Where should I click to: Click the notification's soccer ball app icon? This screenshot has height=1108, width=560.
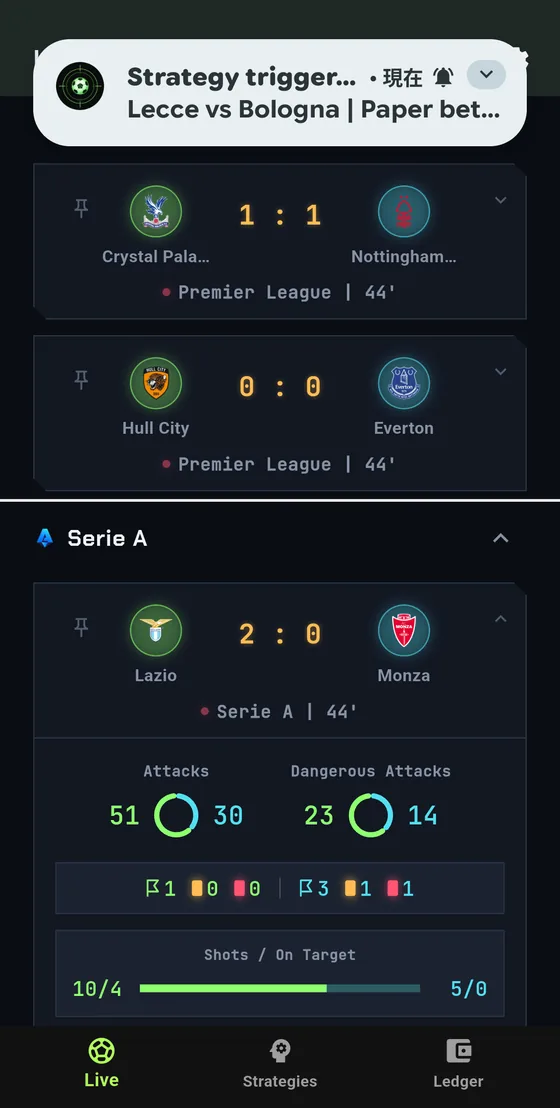[80, 86]
